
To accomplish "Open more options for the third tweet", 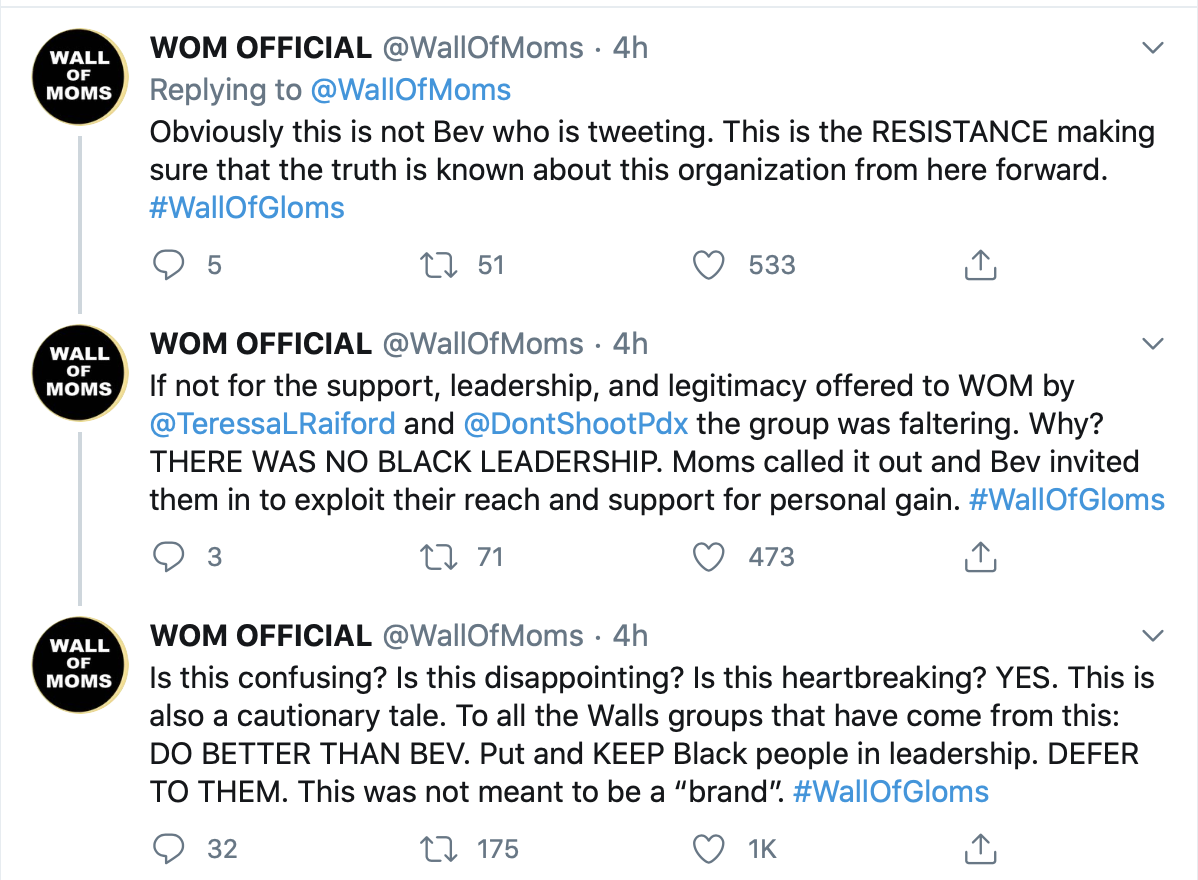I will 1153,636.
